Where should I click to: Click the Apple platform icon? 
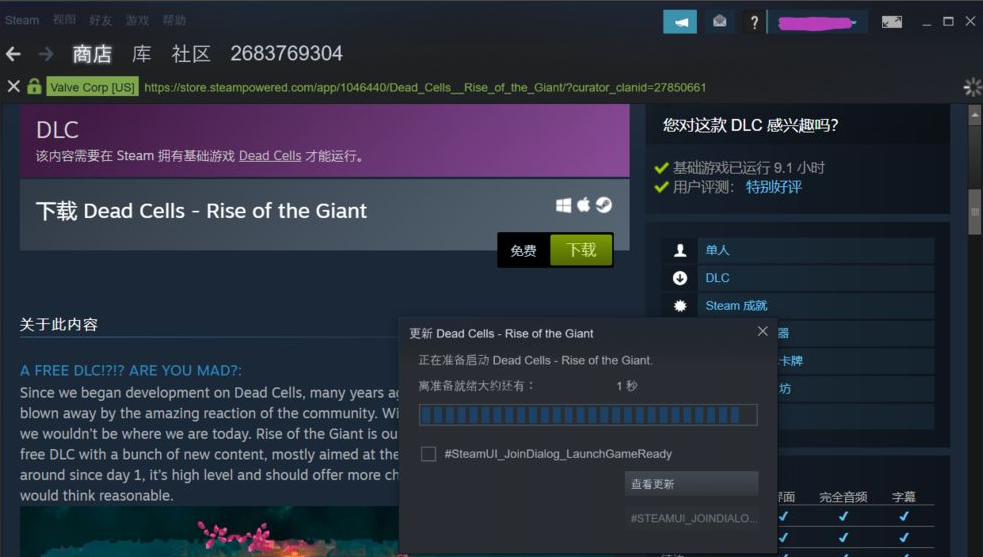click(x=584, y=204)
